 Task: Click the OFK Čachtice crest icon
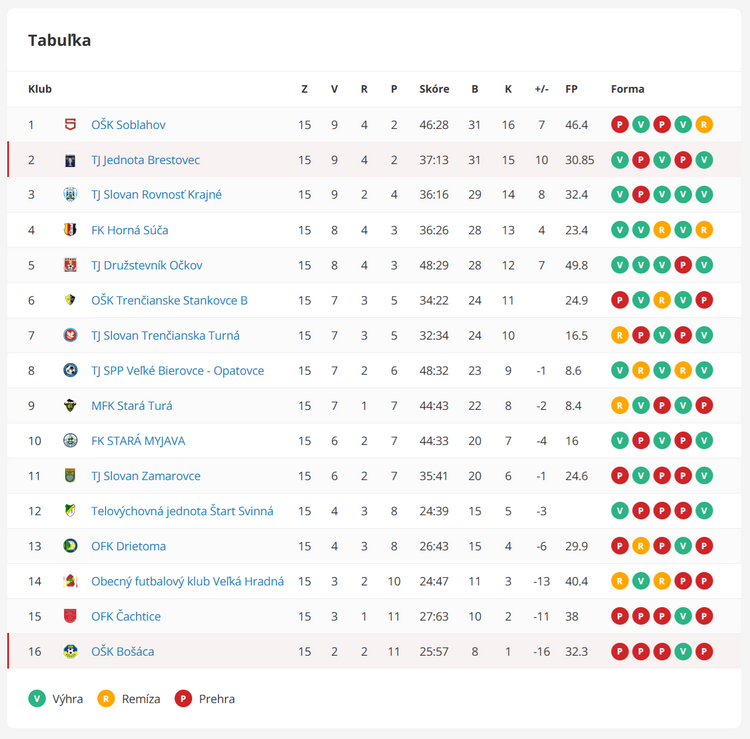(x=70, y=616)
